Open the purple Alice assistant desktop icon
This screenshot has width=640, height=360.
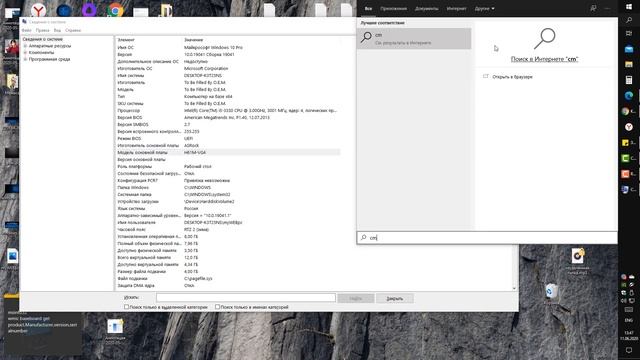[x=89, y=10]
